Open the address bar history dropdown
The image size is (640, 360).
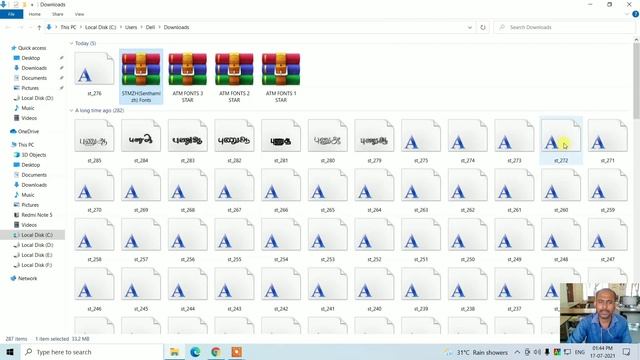[469, 27]
